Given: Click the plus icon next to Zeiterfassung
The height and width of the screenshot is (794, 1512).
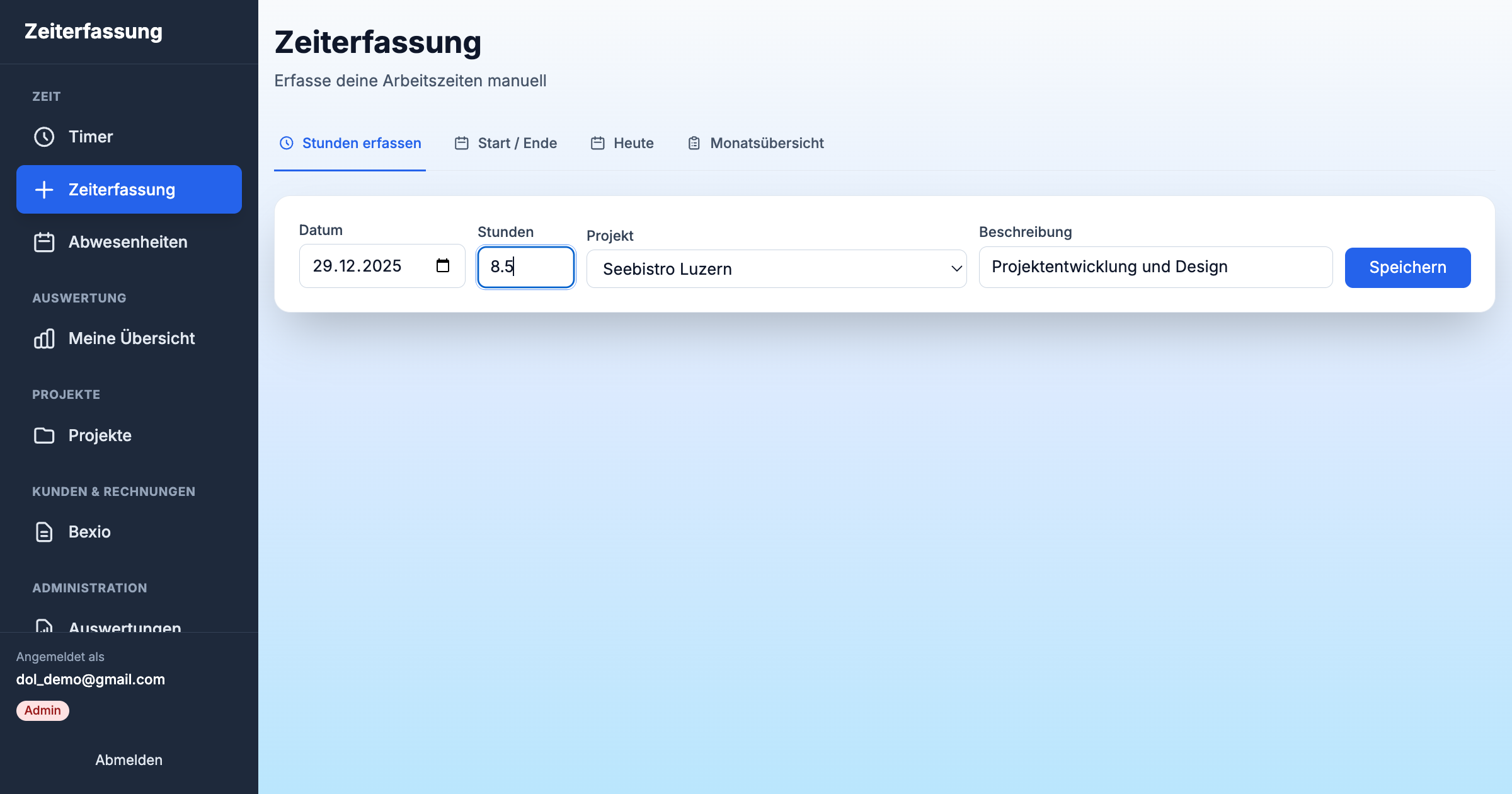Looking at the screenshot, I should point(44,190).
